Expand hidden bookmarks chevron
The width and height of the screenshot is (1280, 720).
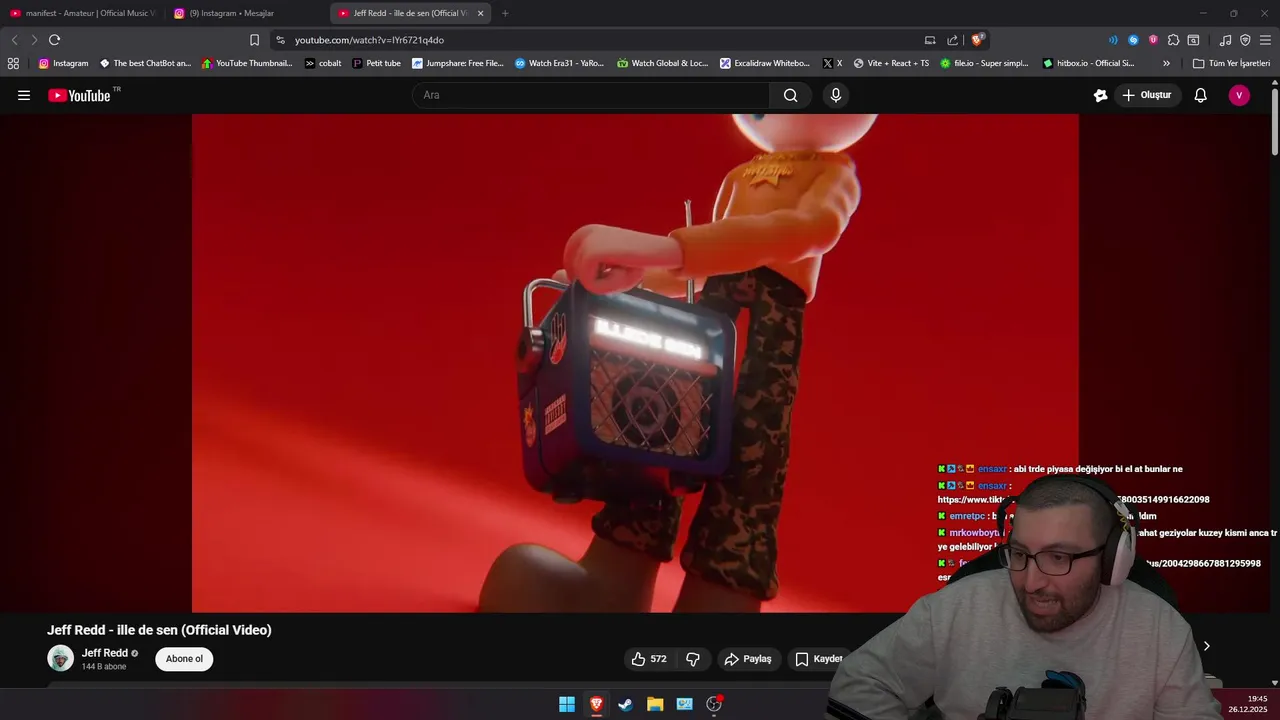tap(1166, 63)
